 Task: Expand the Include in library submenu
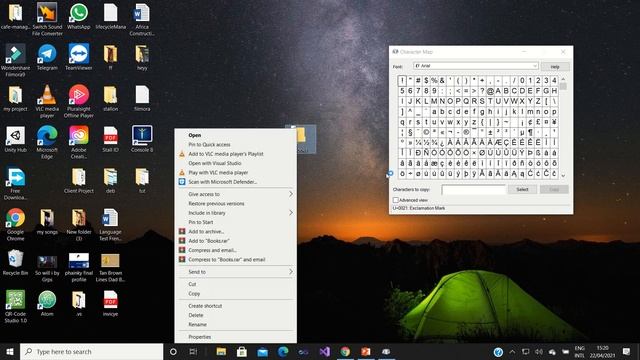click(236, 213)
